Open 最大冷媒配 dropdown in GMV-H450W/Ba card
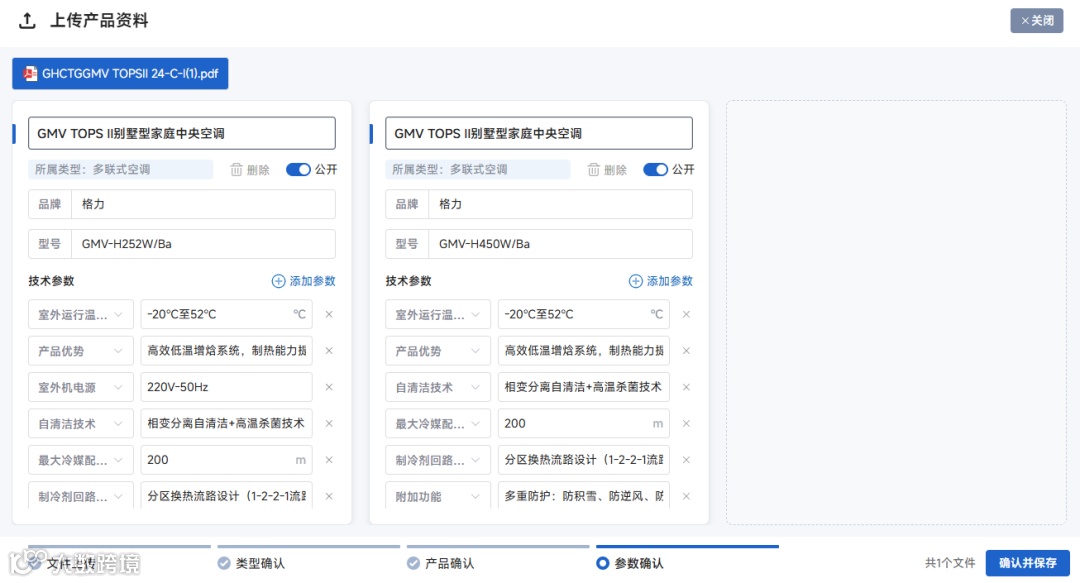The width and height of the screenshot is (1080, 583). [438, 424]
